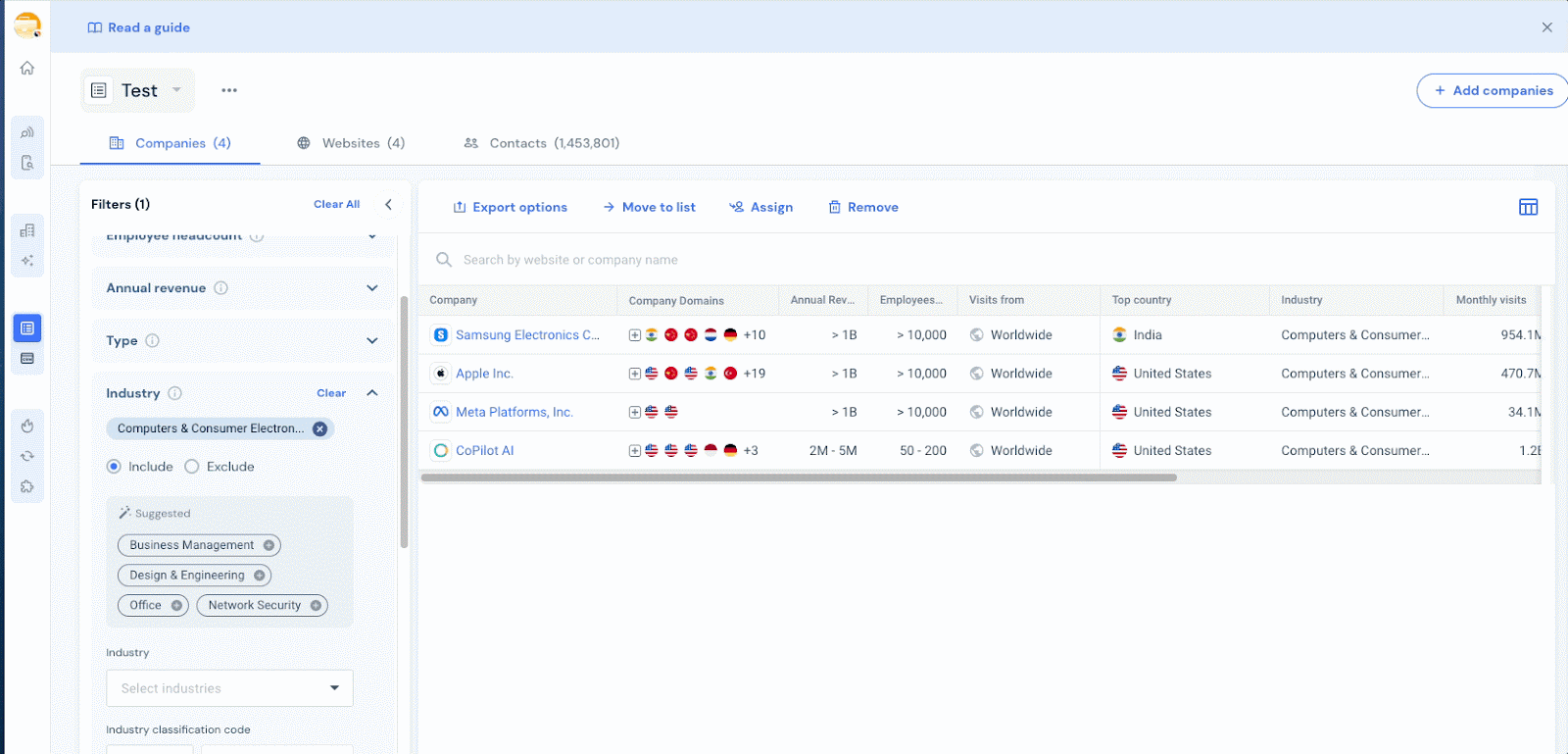The image size is (1568, 754).
Task: Expand the Type filter section
Action: point(372,340)
